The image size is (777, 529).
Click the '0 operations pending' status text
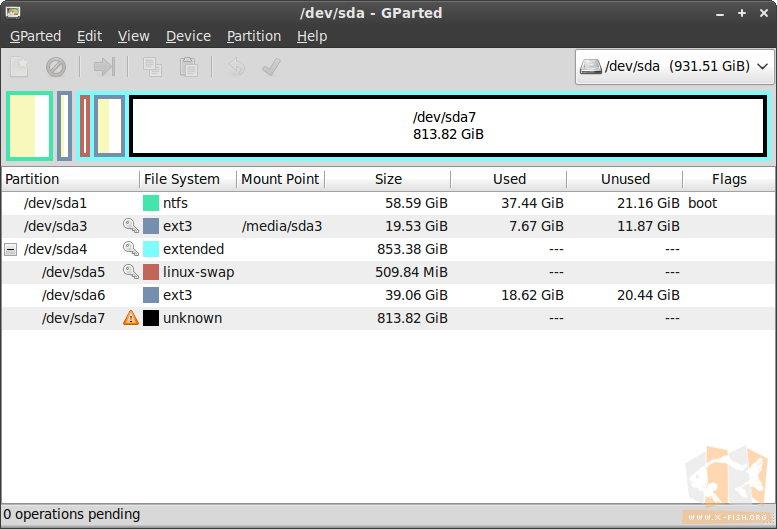pyautogui.click(x=72, y=514)
